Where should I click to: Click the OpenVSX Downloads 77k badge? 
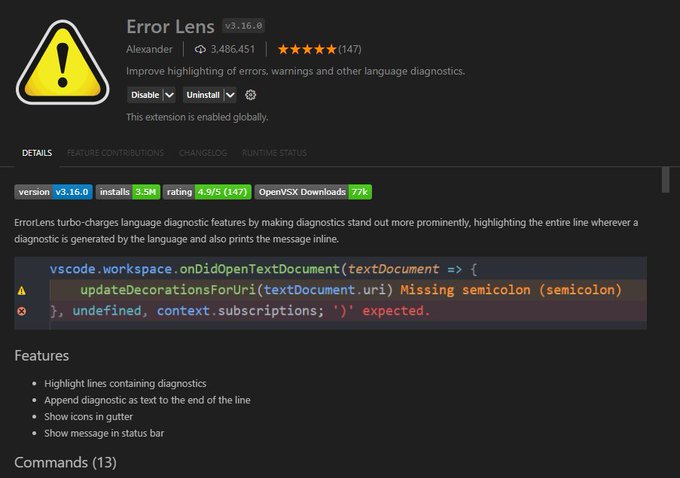[x=313, y=192]
